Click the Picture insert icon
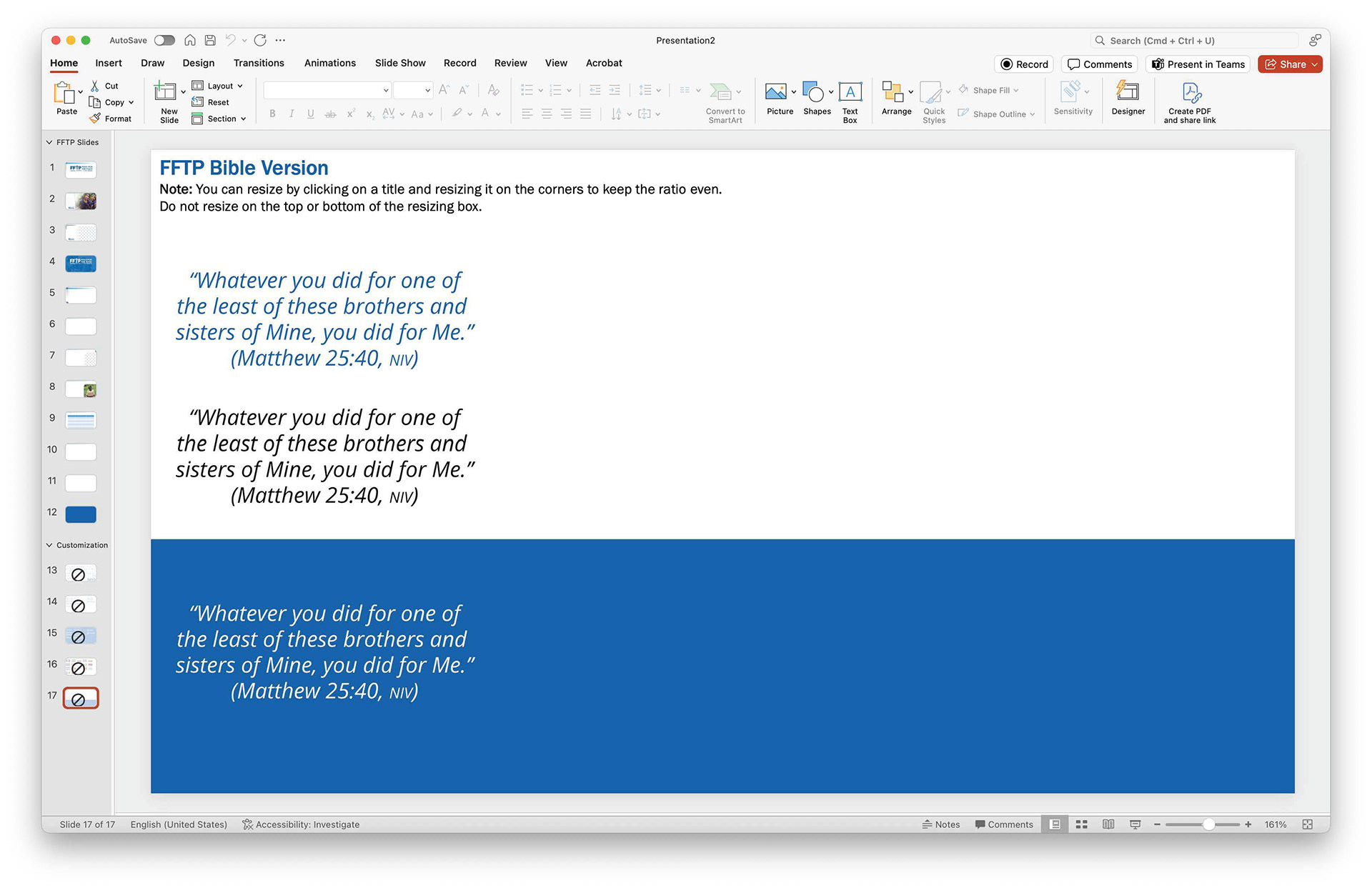 776,93
